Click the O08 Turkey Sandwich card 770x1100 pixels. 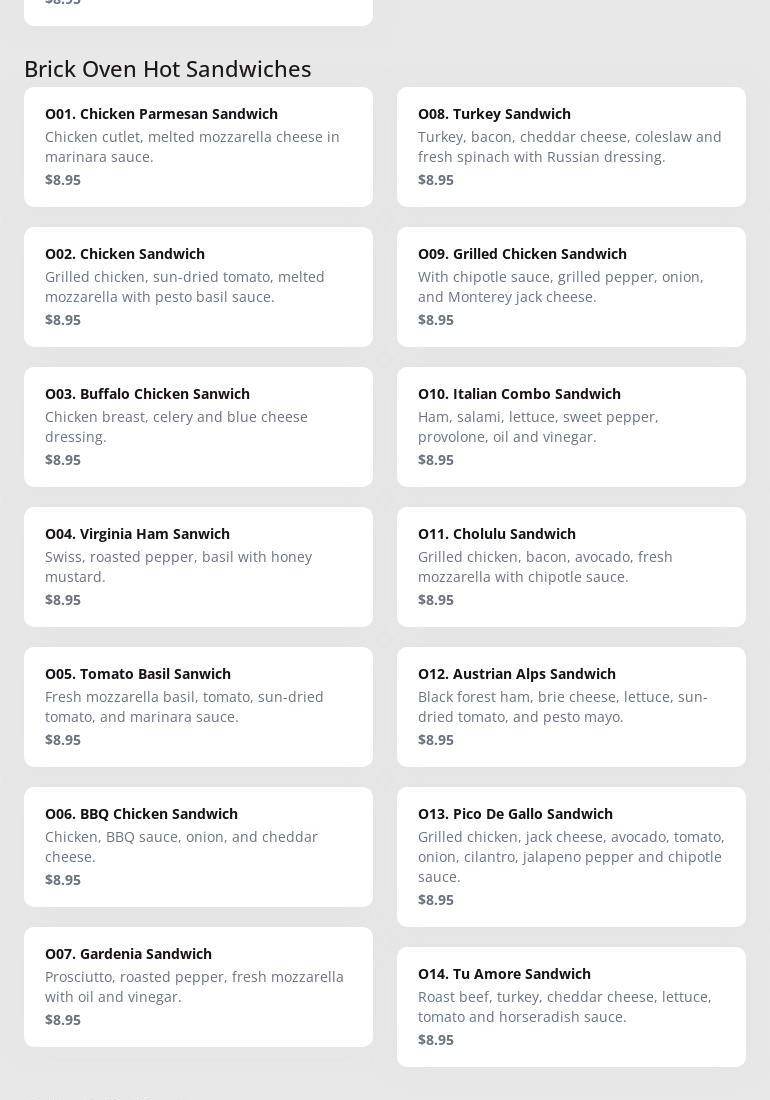click(x=495, y=114)
